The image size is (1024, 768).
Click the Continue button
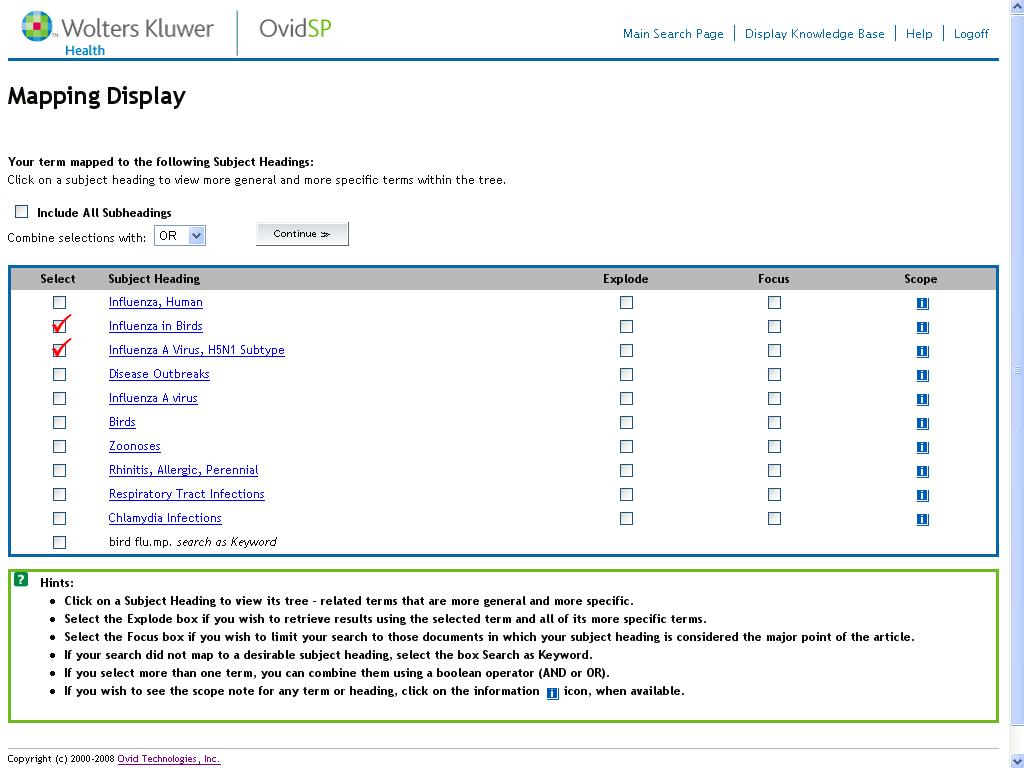pos(302,234)
